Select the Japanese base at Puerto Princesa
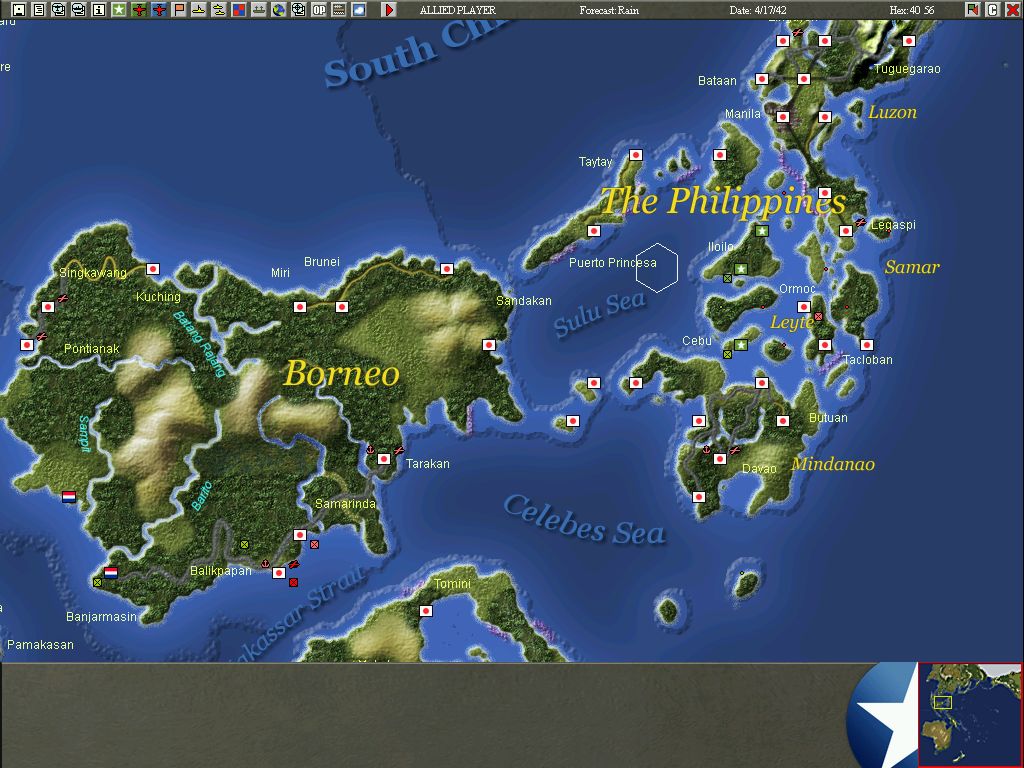The image size is (1024, 768). click(594, 231)
